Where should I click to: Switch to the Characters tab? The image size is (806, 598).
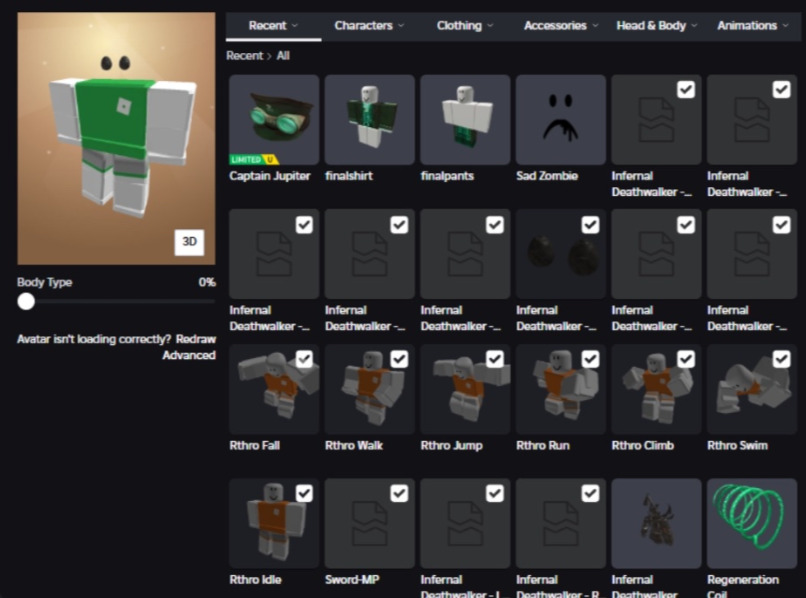[367, 25]
